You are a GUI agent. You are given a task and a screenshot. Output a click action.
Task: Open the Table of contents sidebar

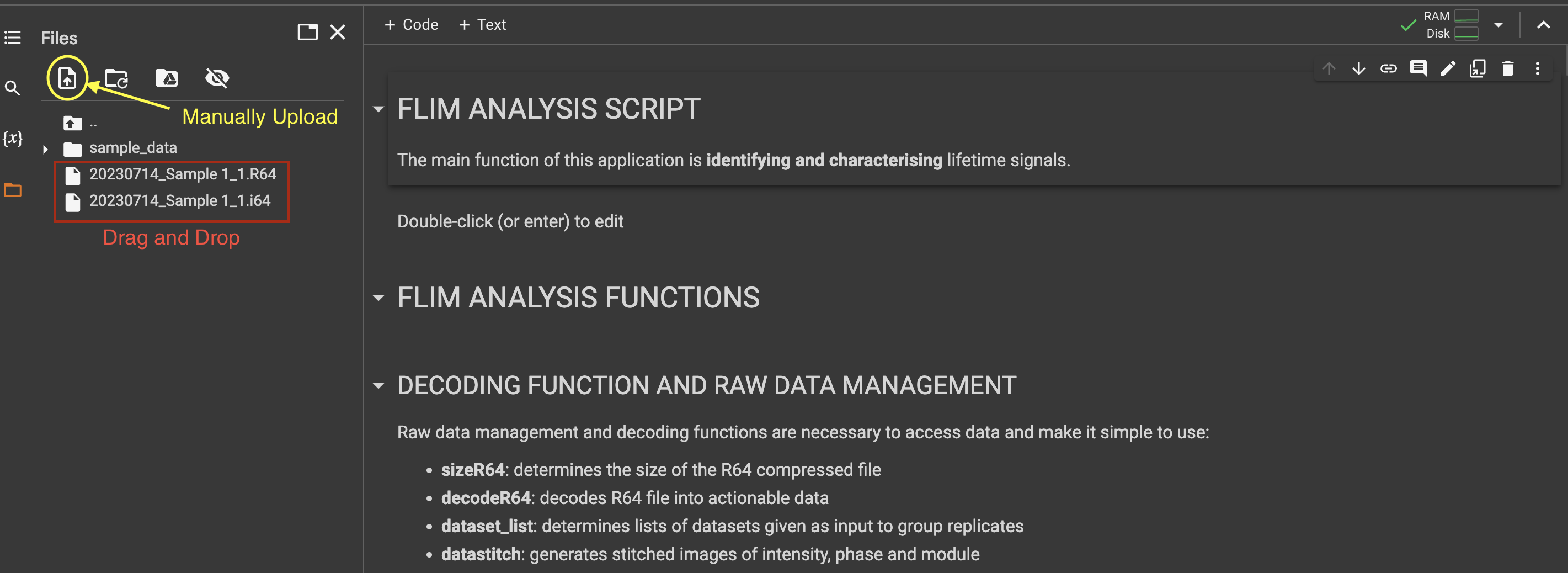(13, 37)
